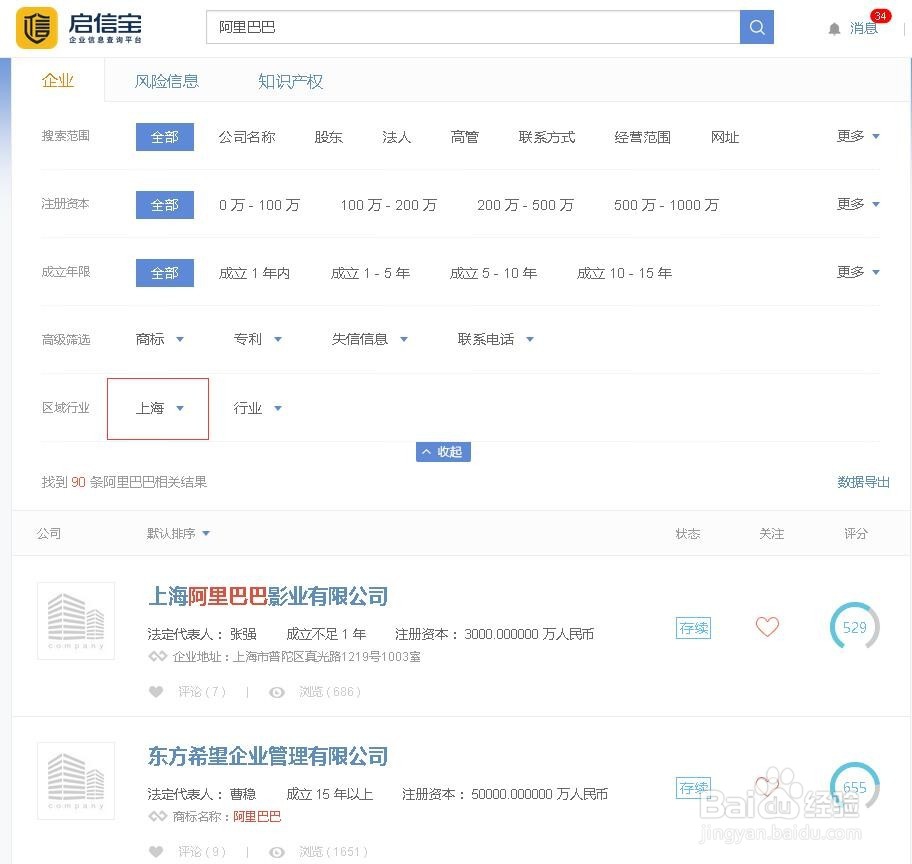Open 东方希望企业管理有限公司 company page
This screenshot has width=912, height=864.
coord(267,757)
